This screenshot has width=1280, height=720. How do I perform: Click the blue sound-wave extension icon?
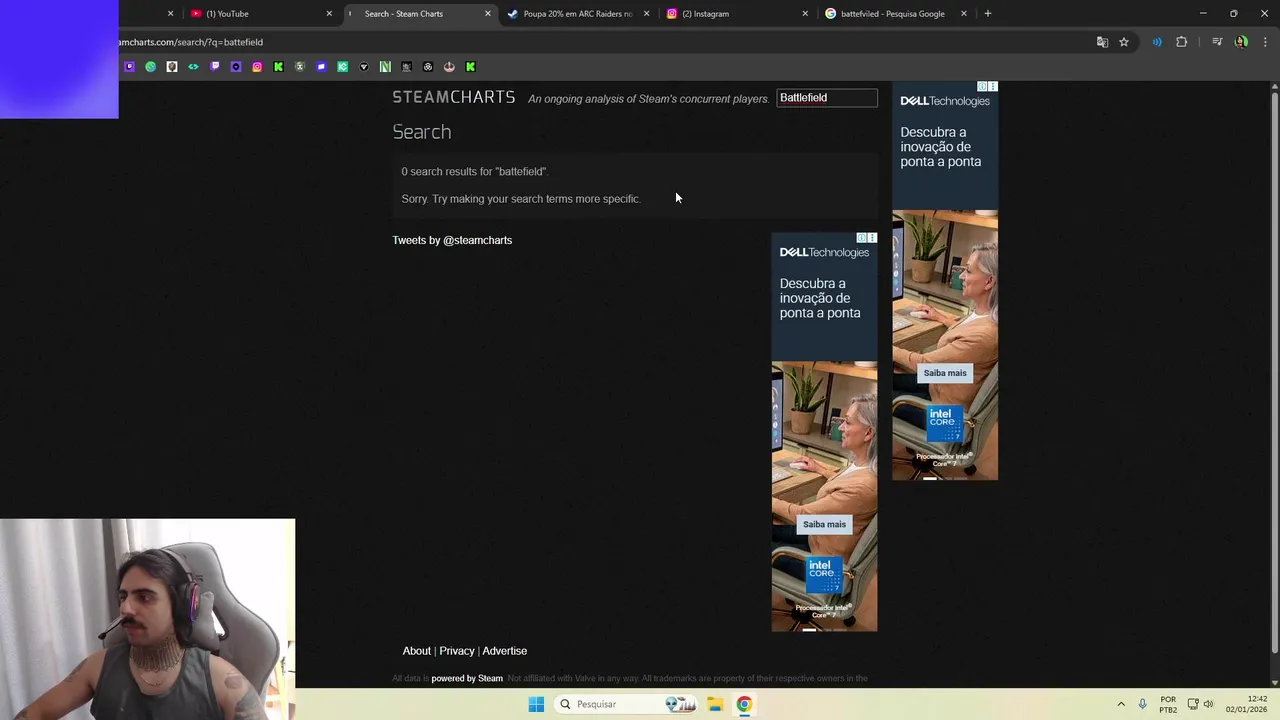coord(1157,42)
